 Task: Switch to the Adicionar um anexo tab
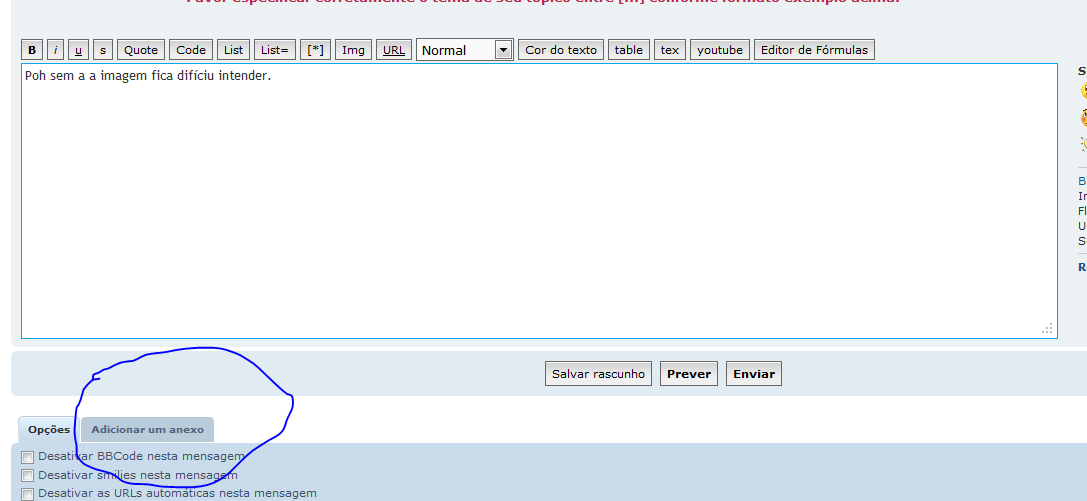[x=148, y=430]
